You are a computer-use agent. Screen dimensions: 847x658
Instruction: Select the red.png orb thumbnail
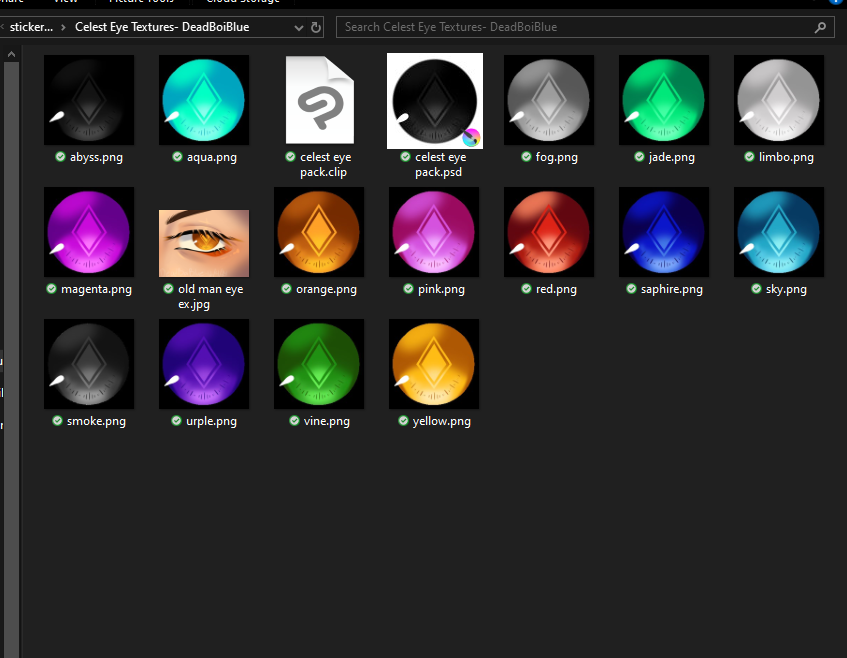coord(549,232)
